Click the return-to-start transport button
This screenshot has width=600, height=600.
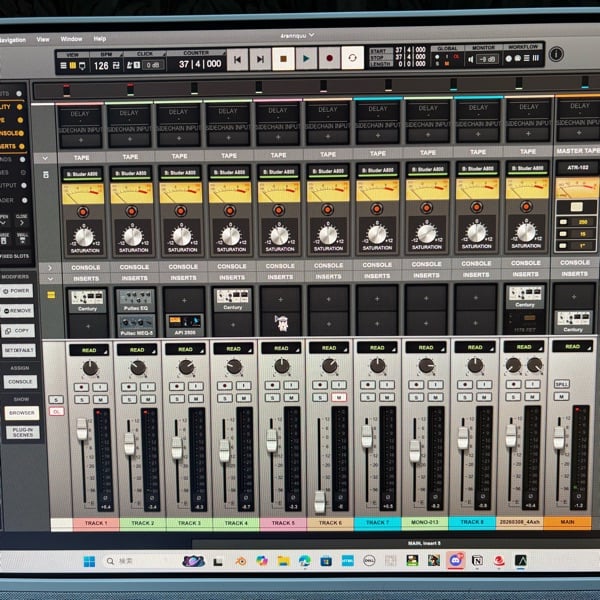238,60
